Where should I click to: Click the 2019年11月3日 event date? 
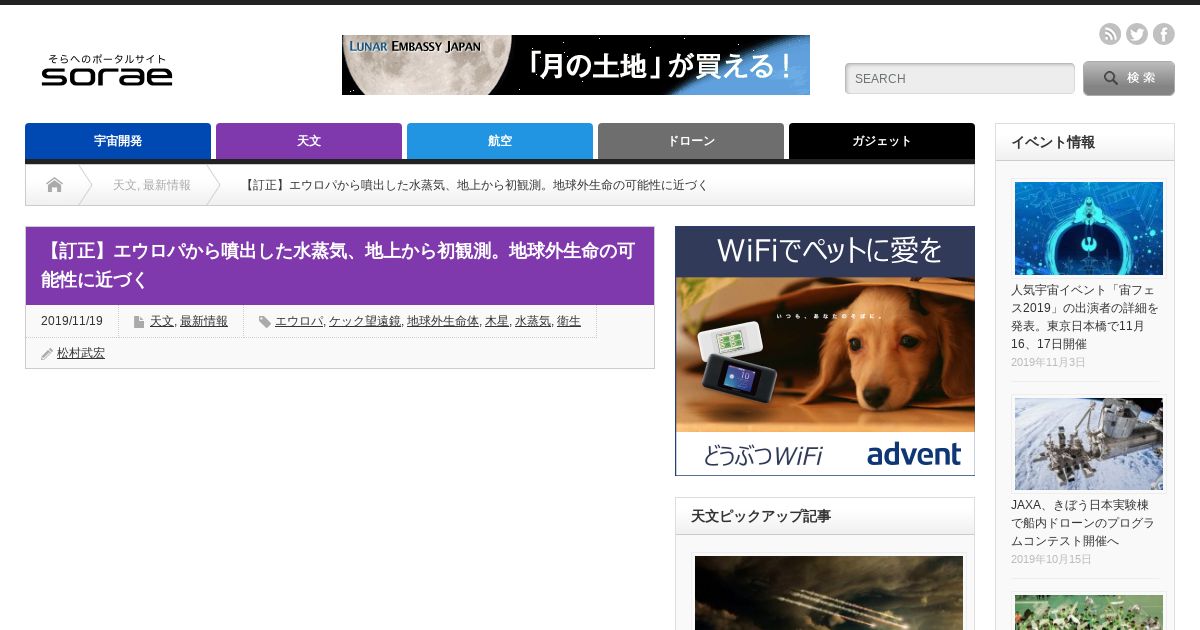(1048, 362)
